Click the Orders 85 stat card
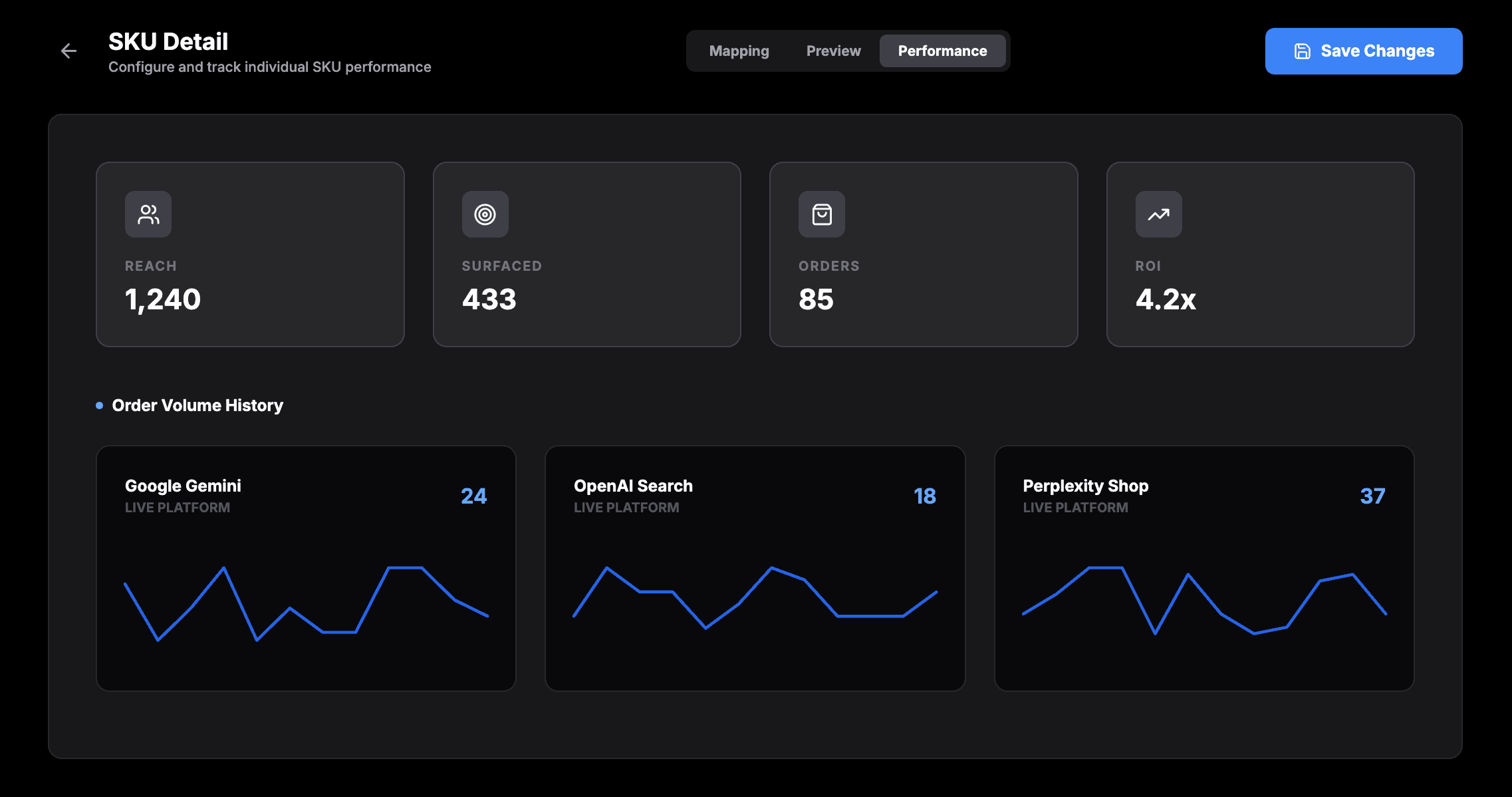 [x=923, y=254]
